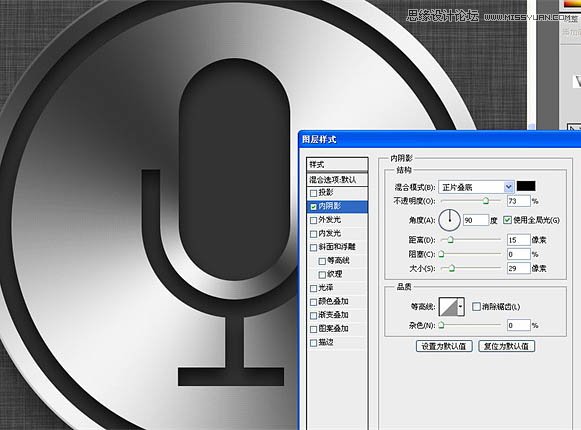Click the opacity value field showing 73

tap(519, 201)
